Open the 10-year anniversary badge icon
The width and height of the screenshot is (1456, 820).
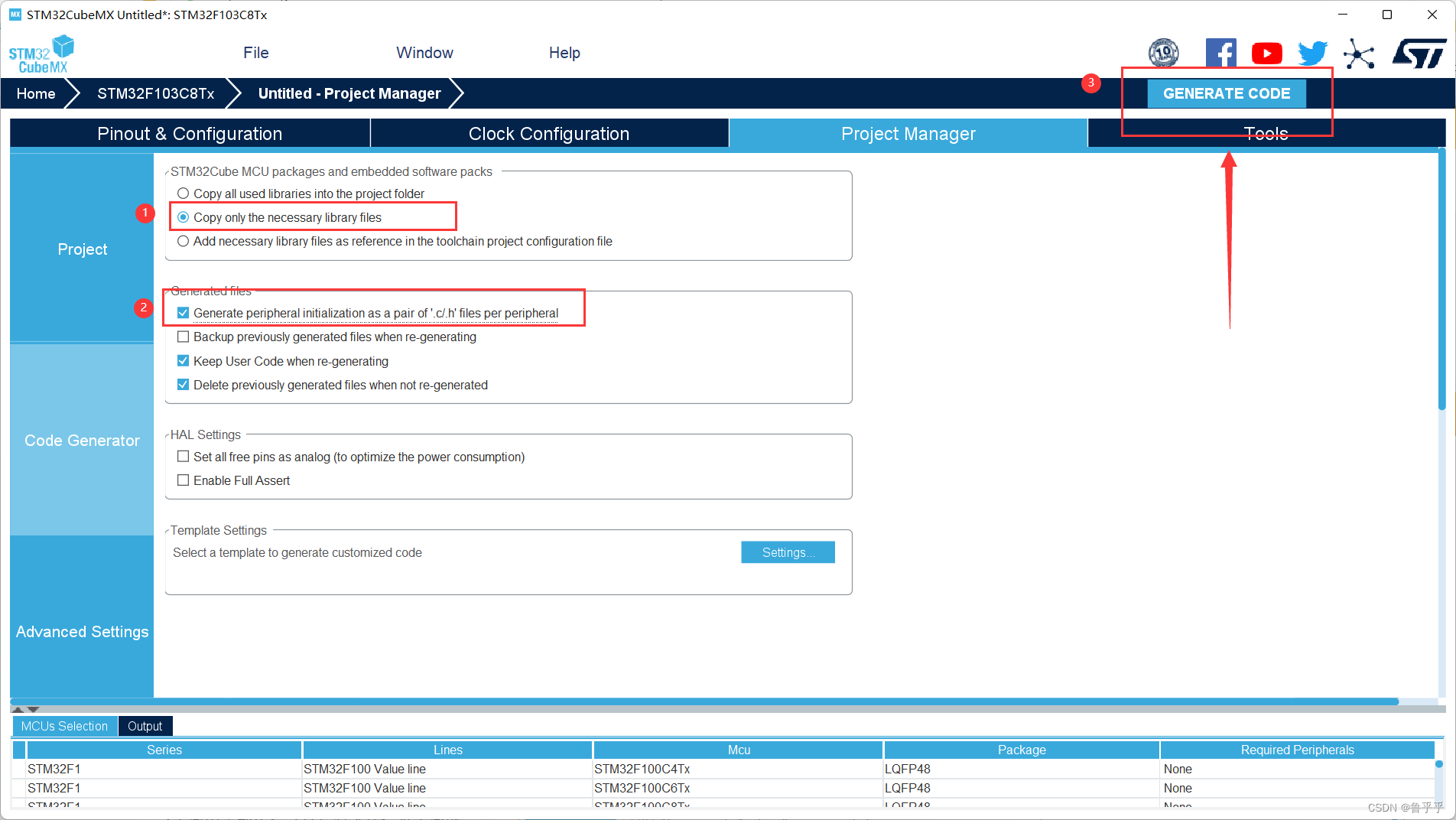pos(1163,53)
